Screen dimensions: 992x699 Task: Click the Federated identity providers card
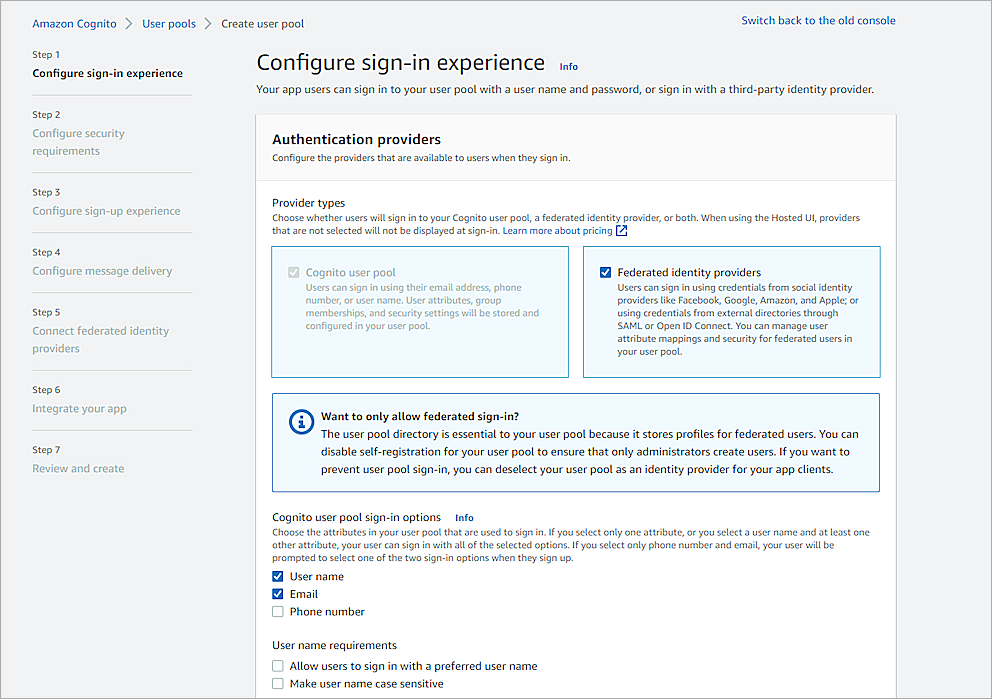[732, 311]
